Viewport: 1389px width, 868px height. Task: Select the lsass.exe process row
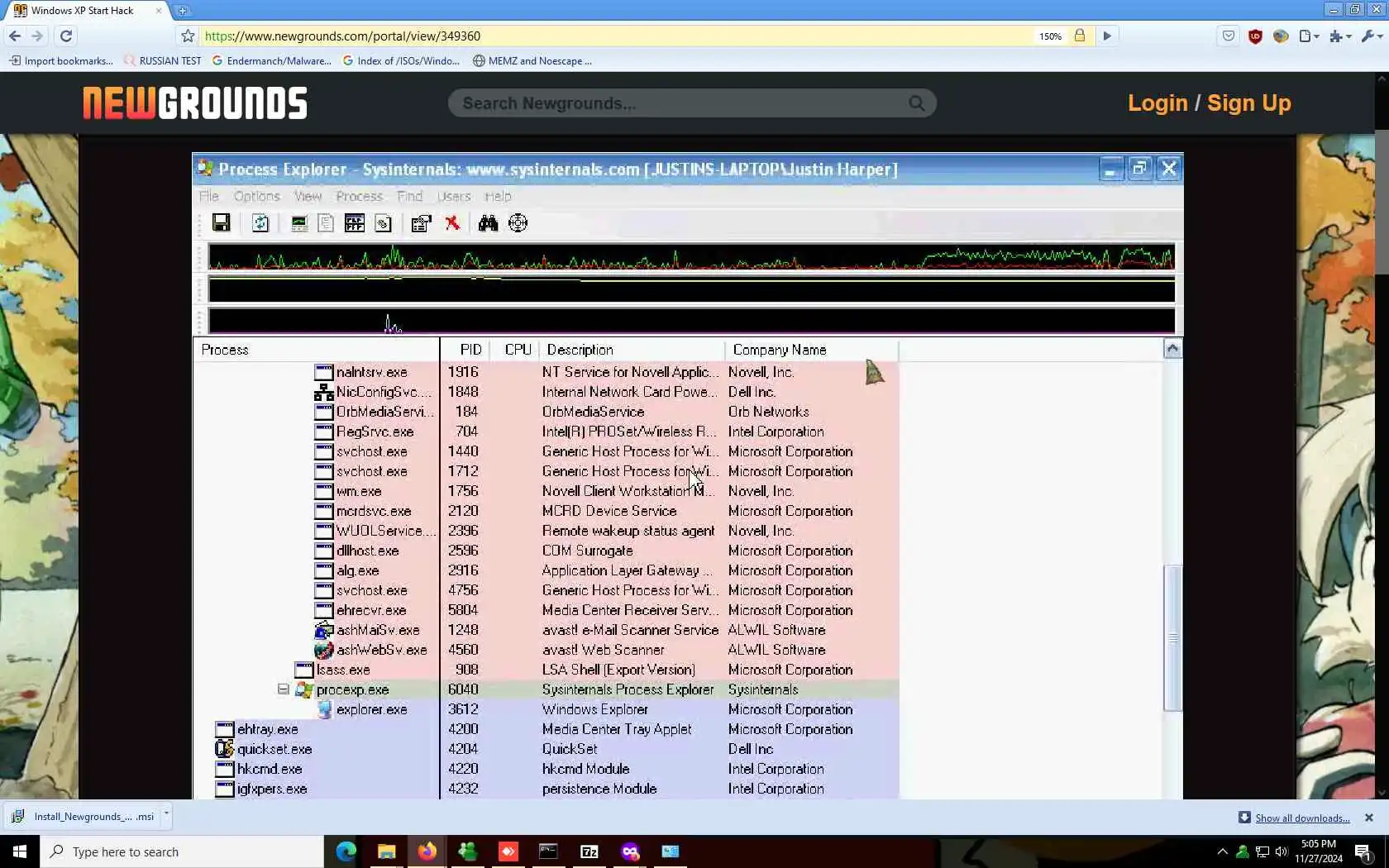tap(547, 670)
